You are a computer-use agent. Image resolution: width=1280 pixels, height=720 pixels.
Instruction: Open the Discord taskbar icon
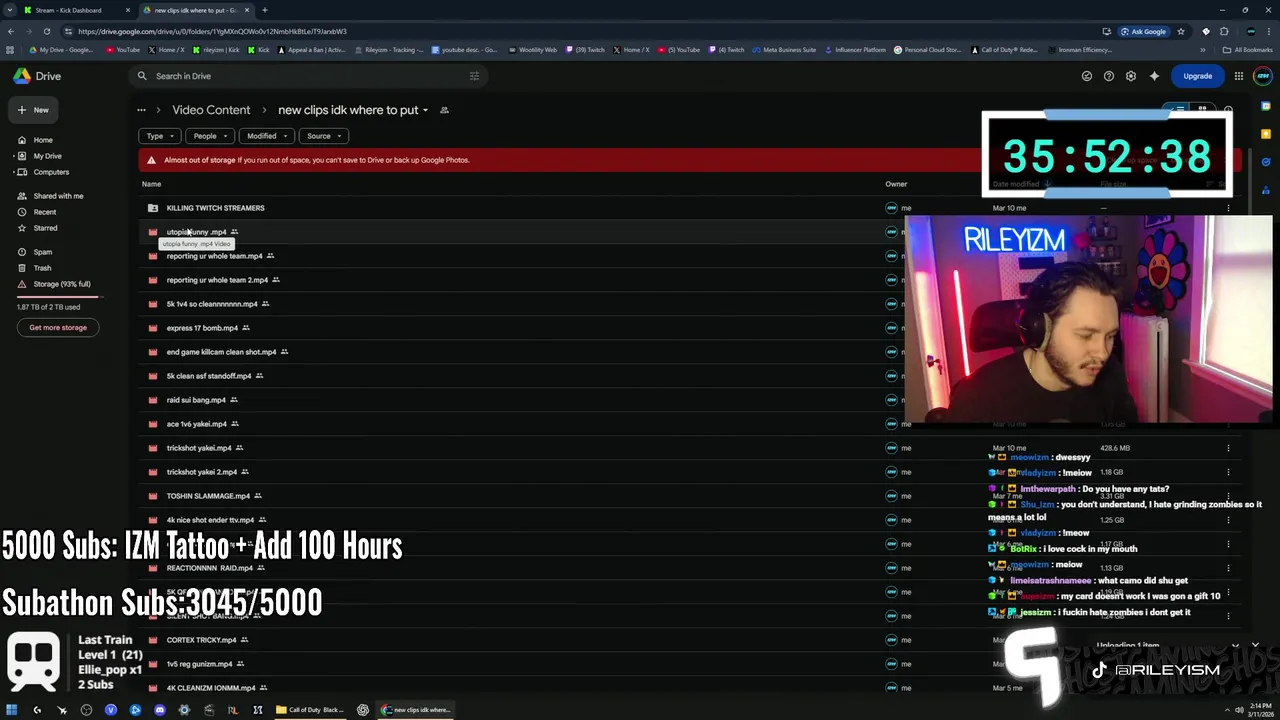coord(159,710)
